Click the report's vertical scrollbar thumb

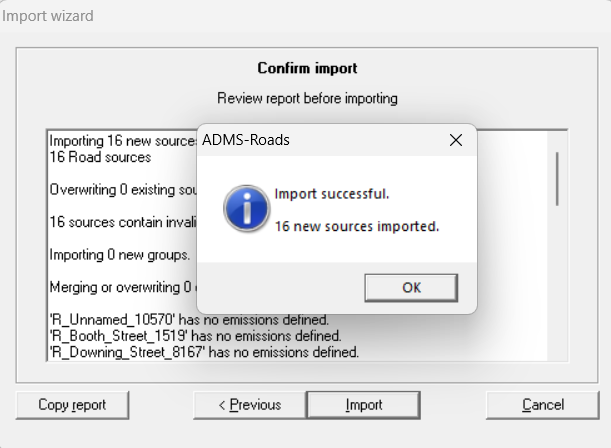click(557, 178)
